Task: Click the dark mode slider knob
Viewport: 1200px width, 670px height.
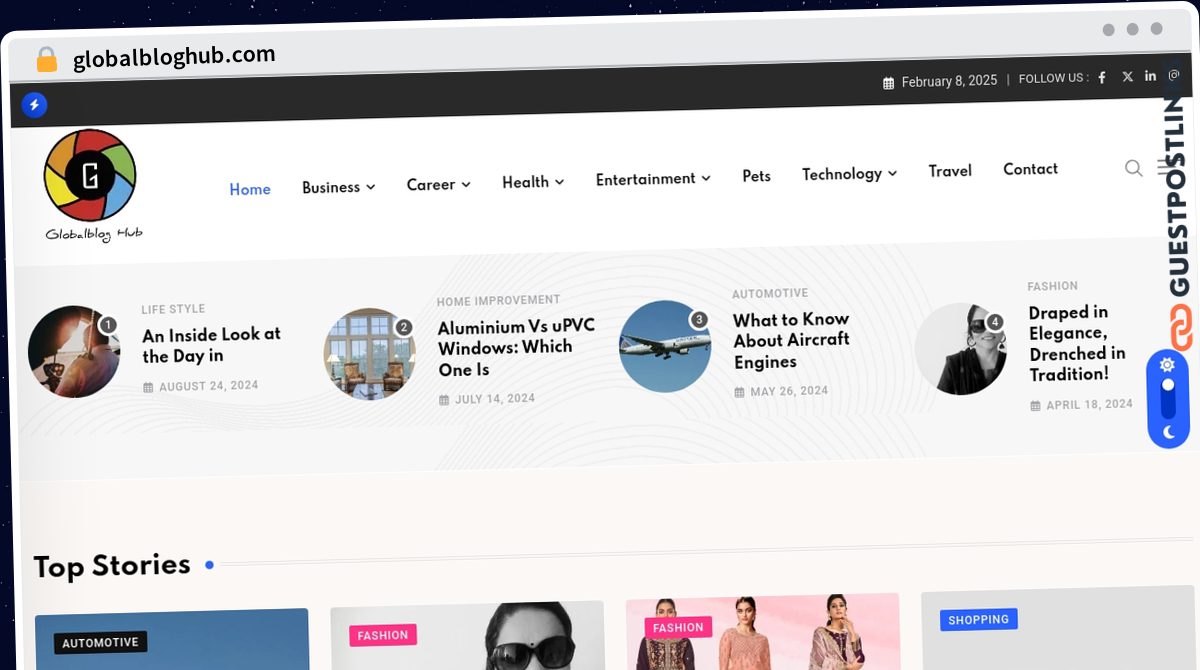Action: (x=1167, y=385)
